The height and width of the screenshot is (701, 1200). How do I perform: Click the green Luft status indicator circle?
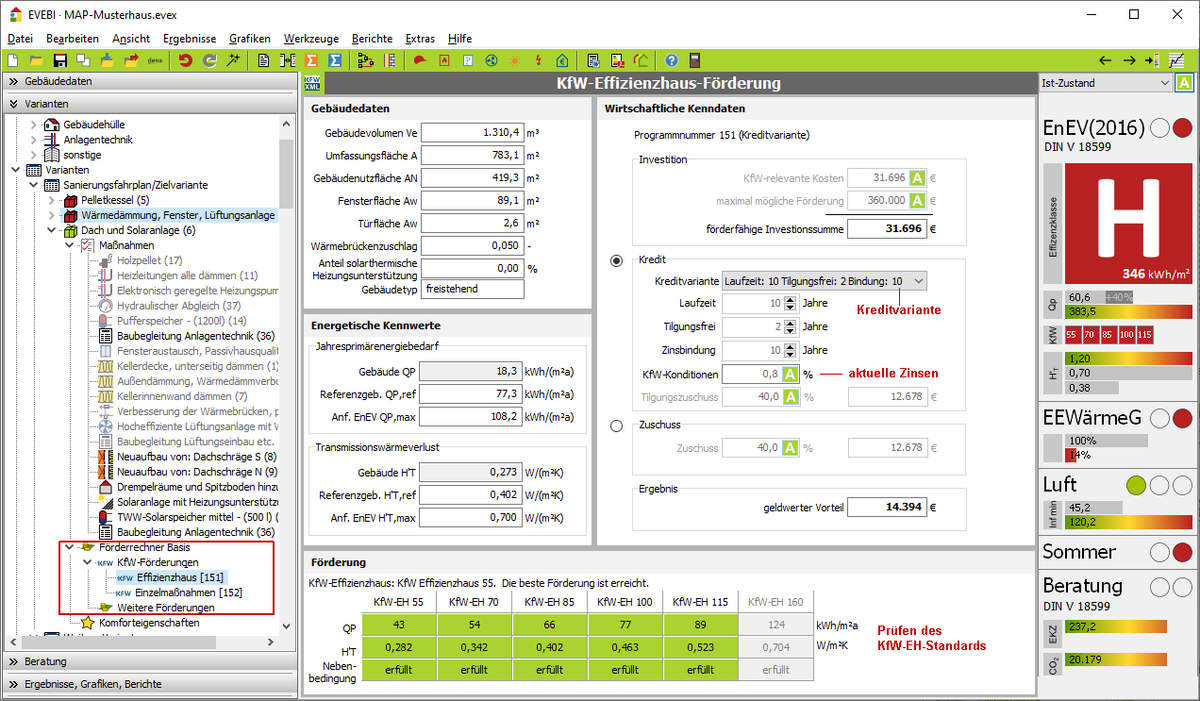[x=1135, y=485]
